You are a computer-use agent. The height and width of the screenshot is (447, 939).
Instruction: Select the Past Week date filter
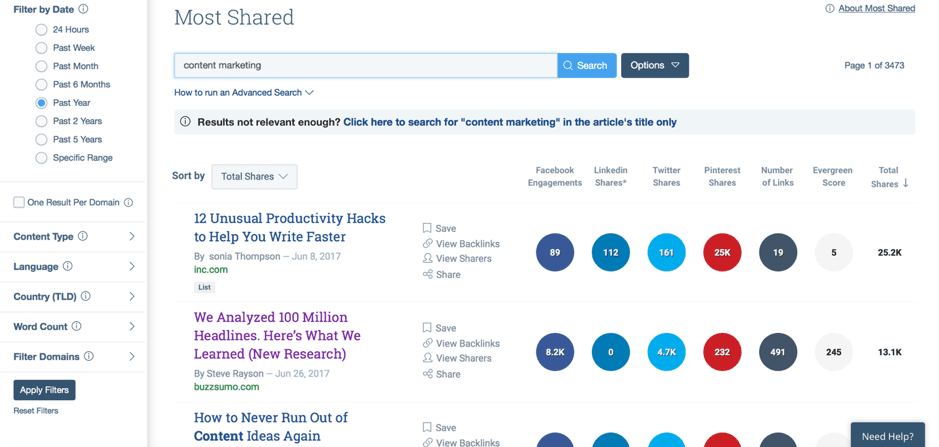pos(41,48)
